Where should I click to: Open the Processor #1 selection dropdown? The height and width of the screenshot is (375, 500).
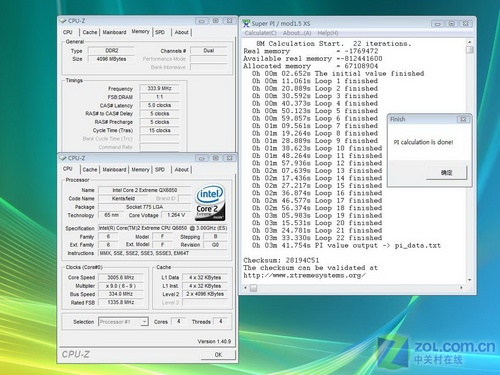point(144,322)
